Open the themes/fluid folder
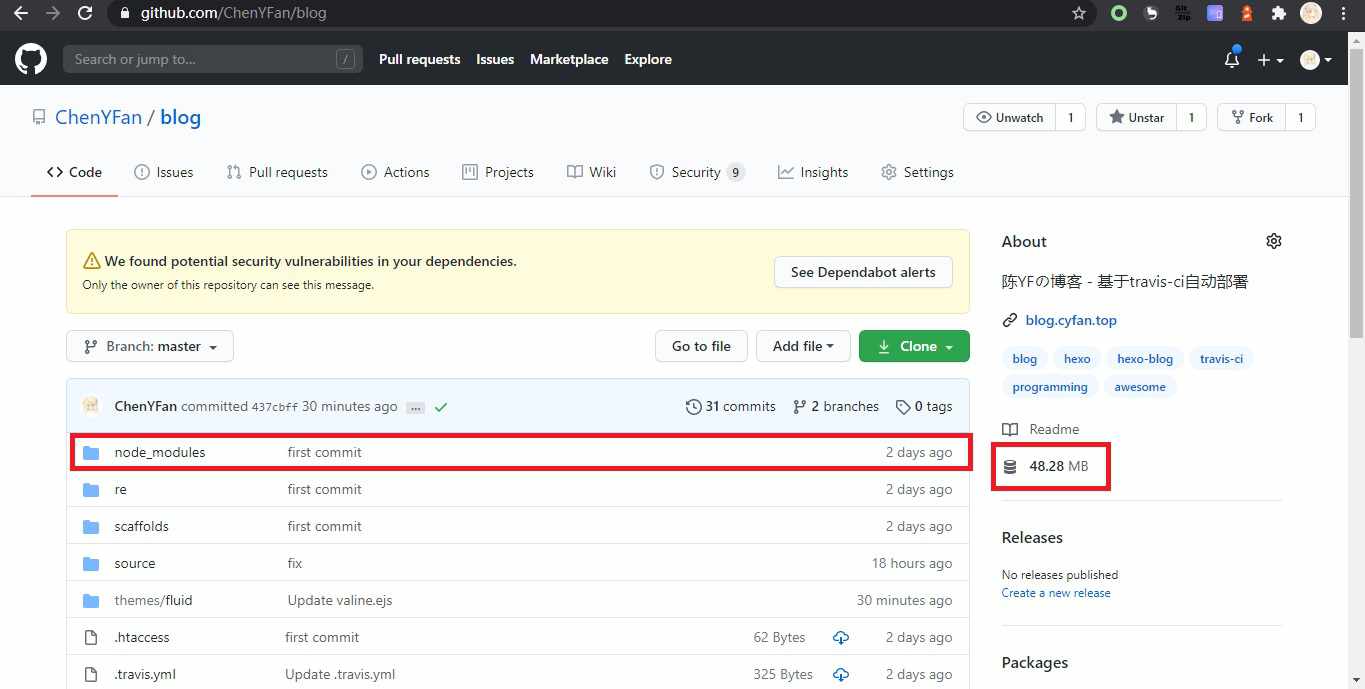The image size is (1365, 689). click(x=153, y=601)
